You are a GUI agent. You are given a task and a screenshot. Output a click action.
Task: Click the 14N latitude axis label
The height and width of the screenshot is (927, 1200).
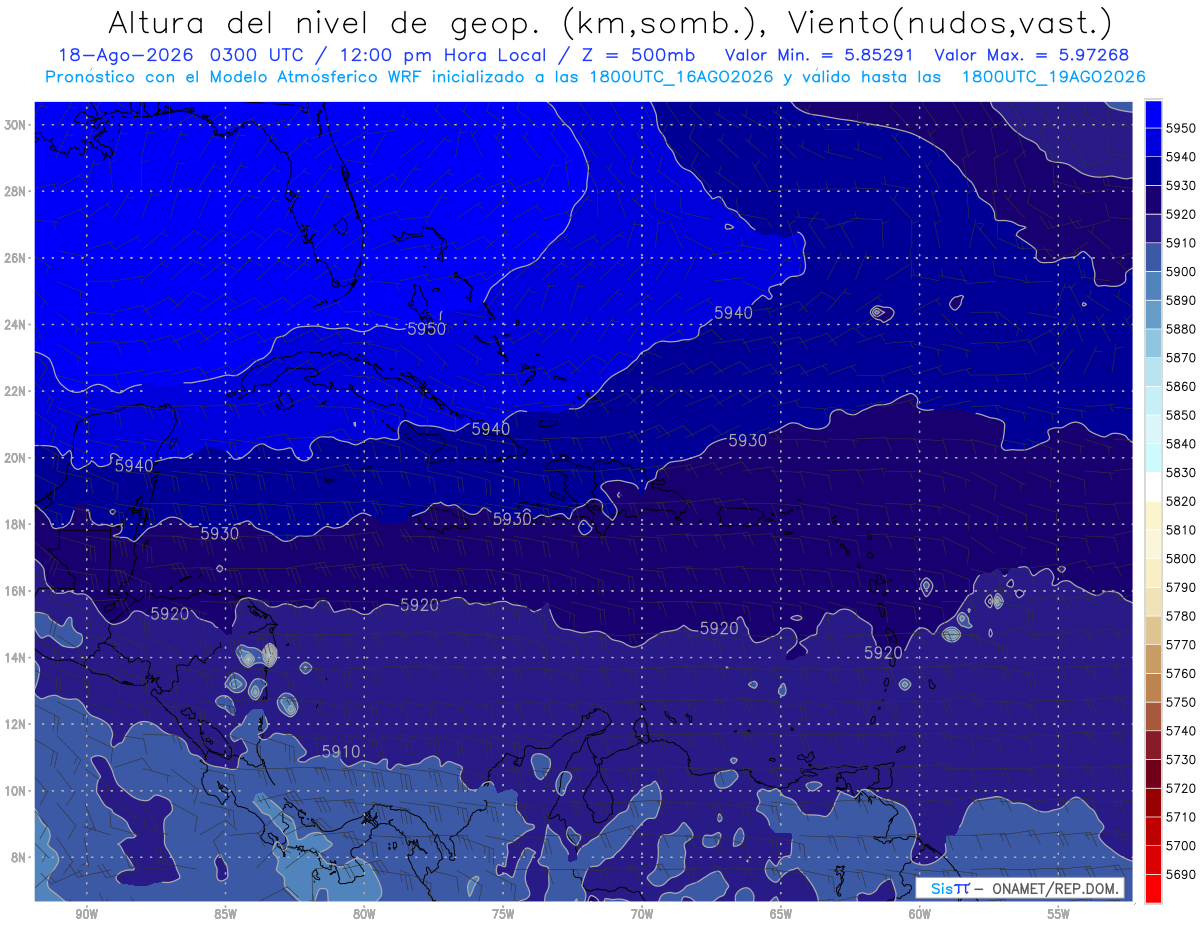pyautogui.click(x=15, y=657)
